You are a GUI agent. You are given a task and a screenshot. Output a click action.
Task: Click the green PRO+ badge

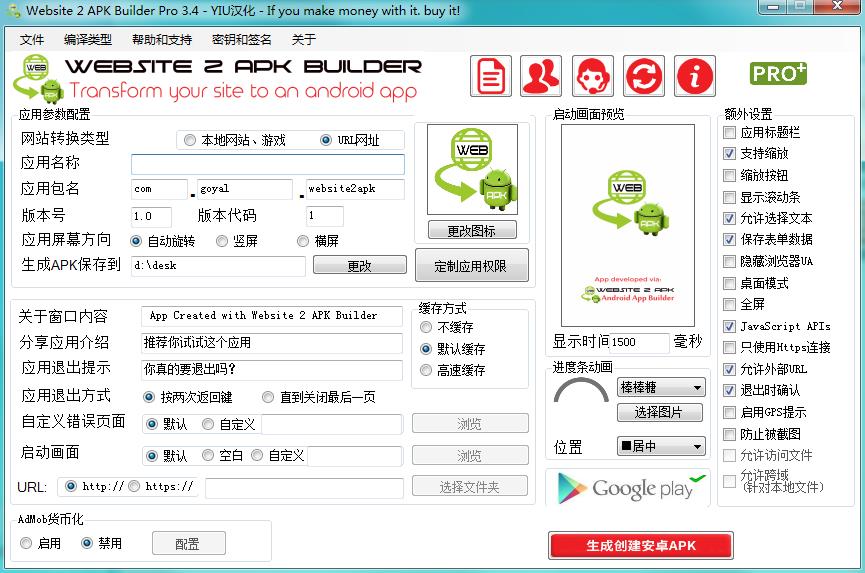pos(778,73)
